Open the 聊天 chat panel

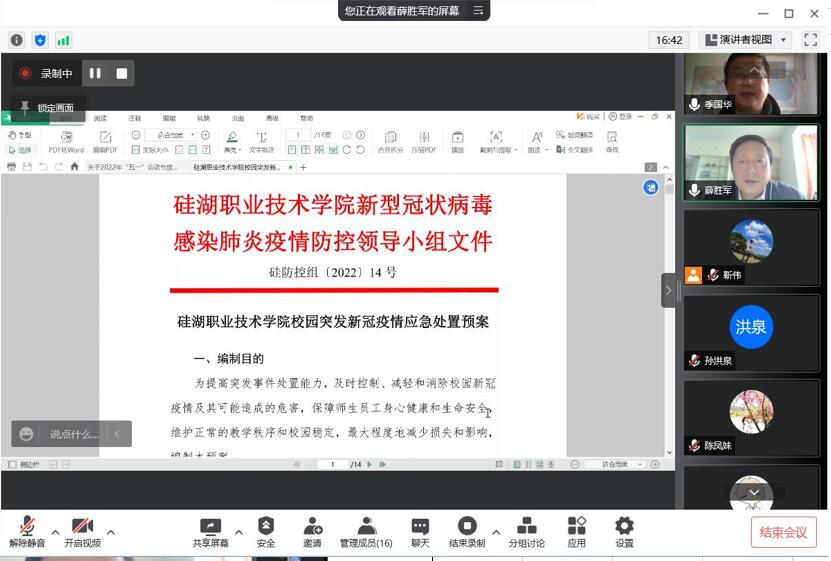420,532
